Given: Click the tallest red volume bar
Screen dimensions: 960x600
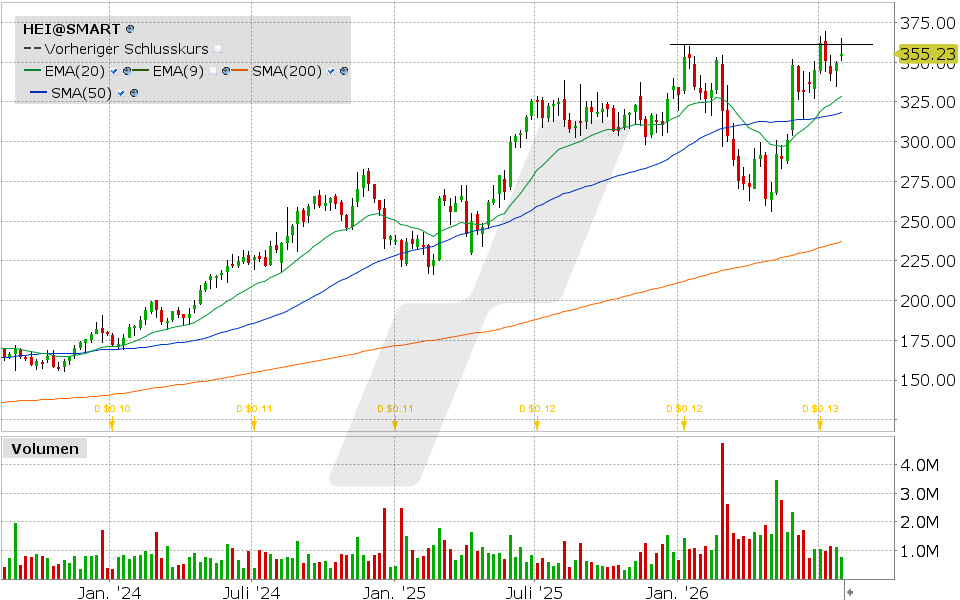Looking at the screenshot, I should pyautogui.click(x=722, y=511).
